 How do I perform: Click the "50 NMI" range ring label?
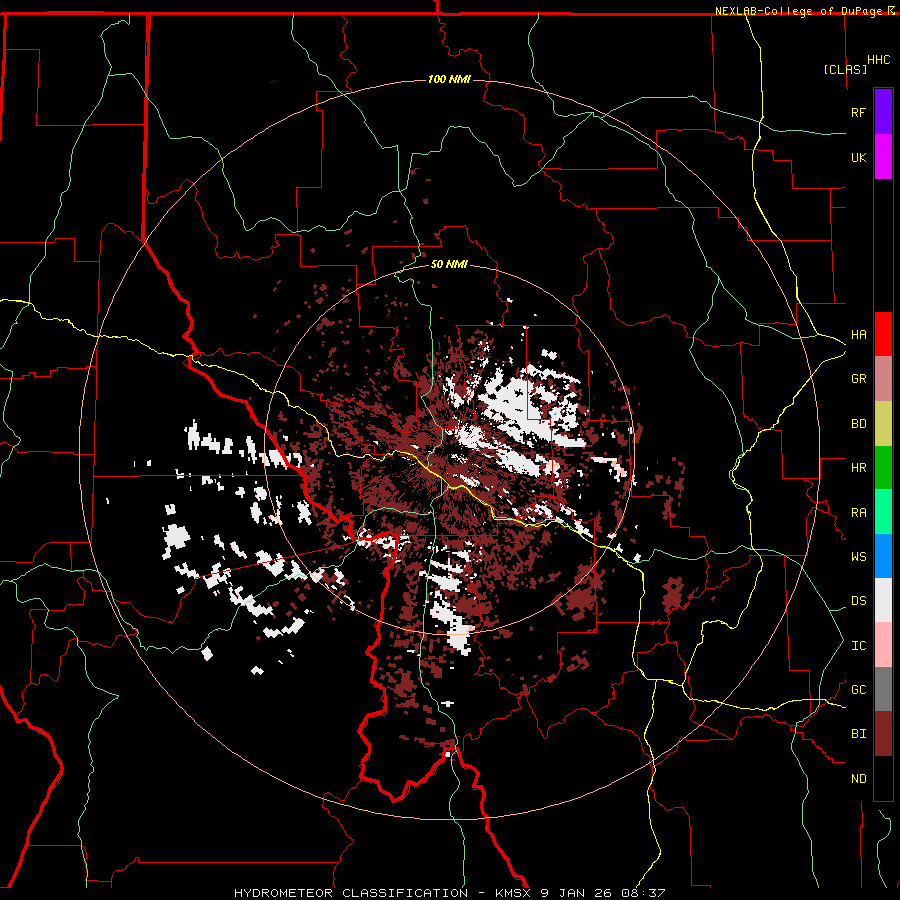[449, 264]
